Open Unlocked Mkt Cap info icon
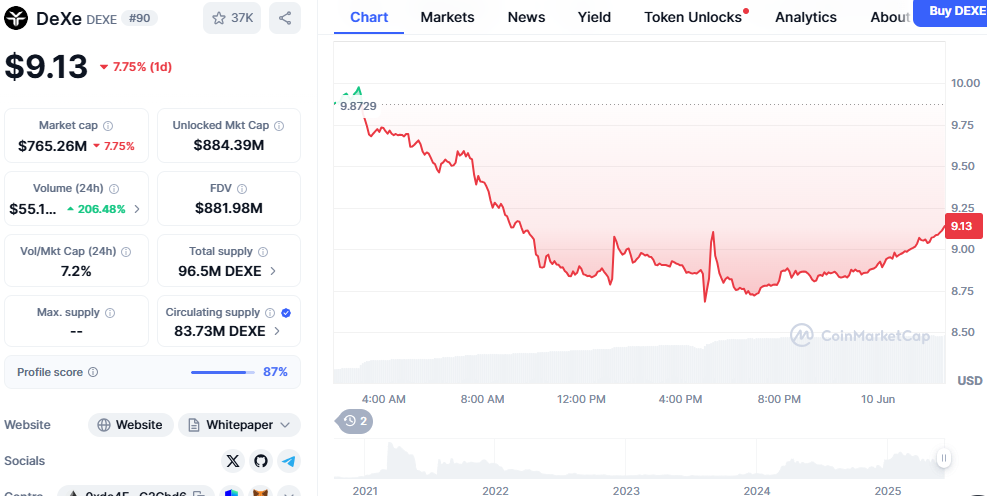The image size is (987, 496). 279,126
